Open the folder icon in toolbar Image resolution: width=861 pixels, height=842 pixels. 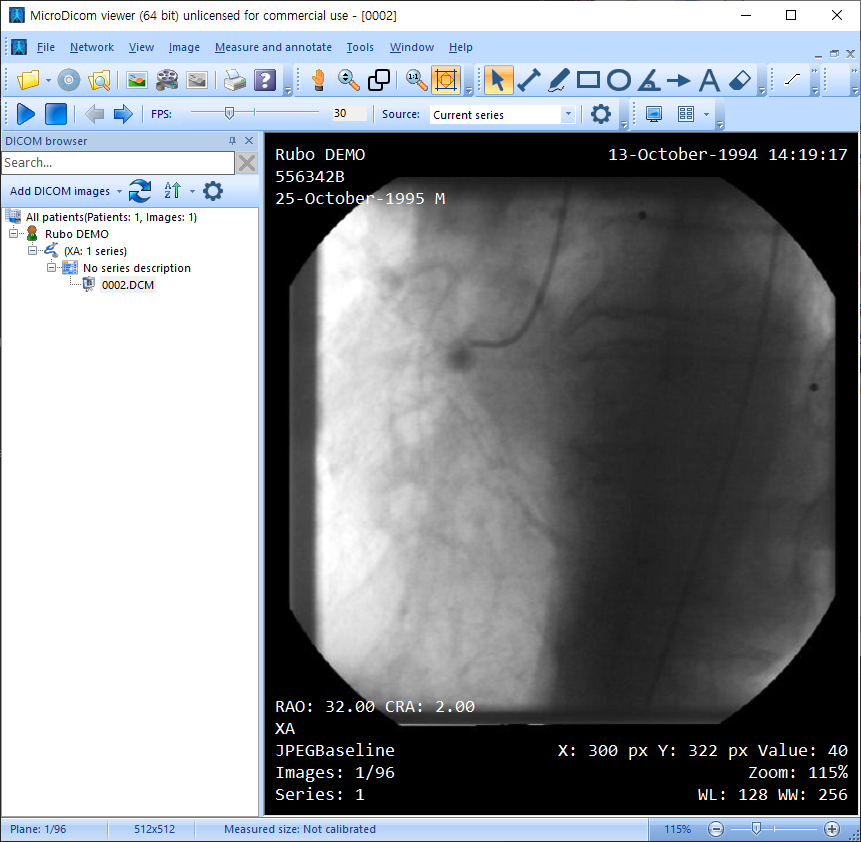[28, 80]
